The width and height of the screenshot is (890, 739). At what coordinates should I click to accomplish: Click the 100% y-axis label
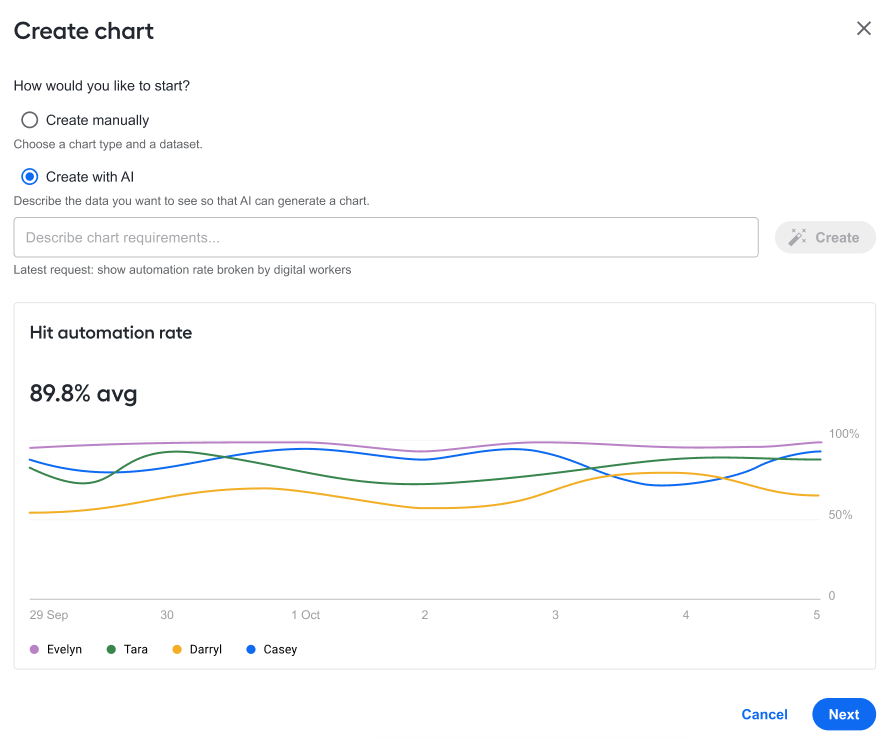click(x=843, y=434)
